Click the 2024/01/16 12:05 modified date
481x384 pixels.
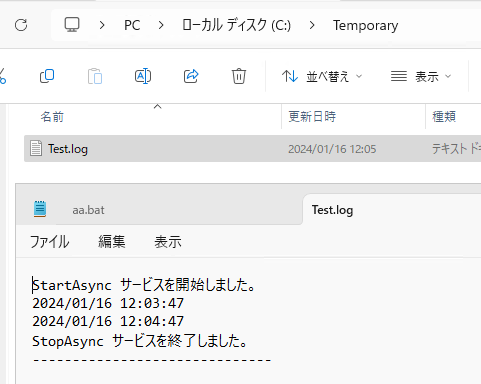[x=332, y=149]
